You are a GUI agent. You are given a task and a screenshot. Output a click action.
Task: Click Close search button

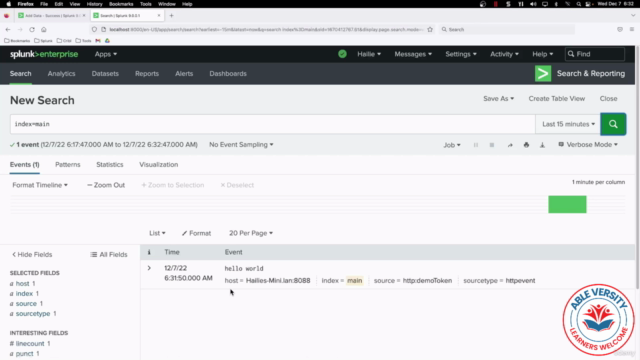(x=608, y=98)
